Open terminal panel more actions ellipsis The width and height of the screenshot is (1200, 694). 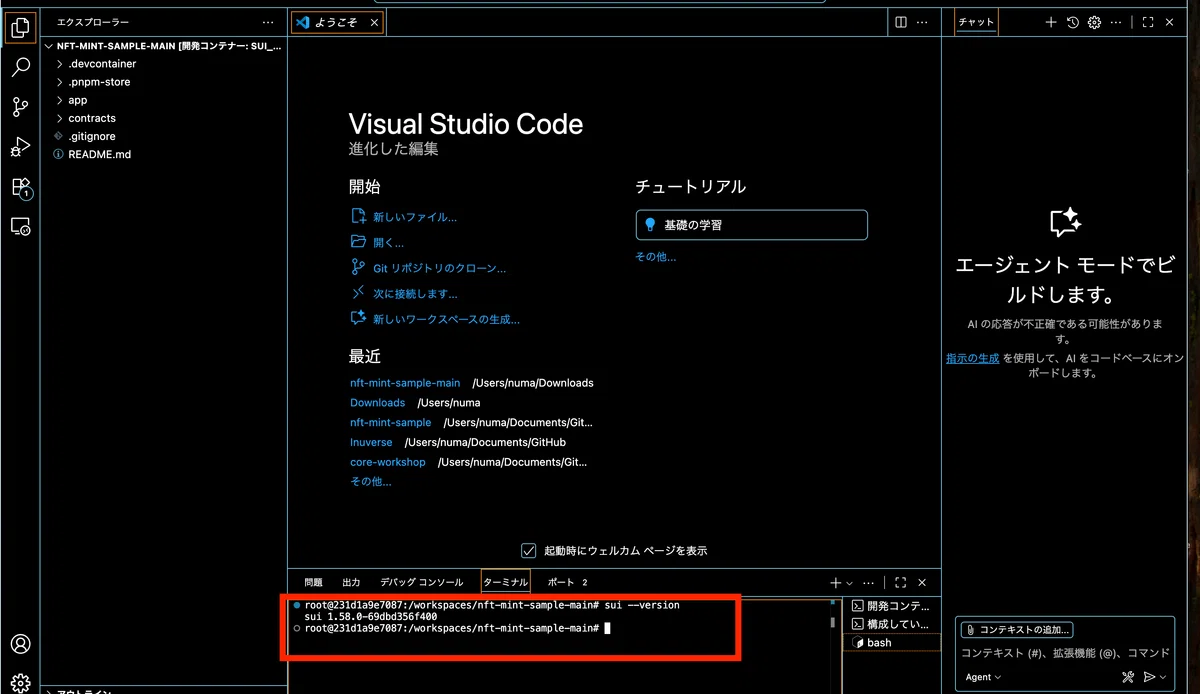[x=868, y=582]
